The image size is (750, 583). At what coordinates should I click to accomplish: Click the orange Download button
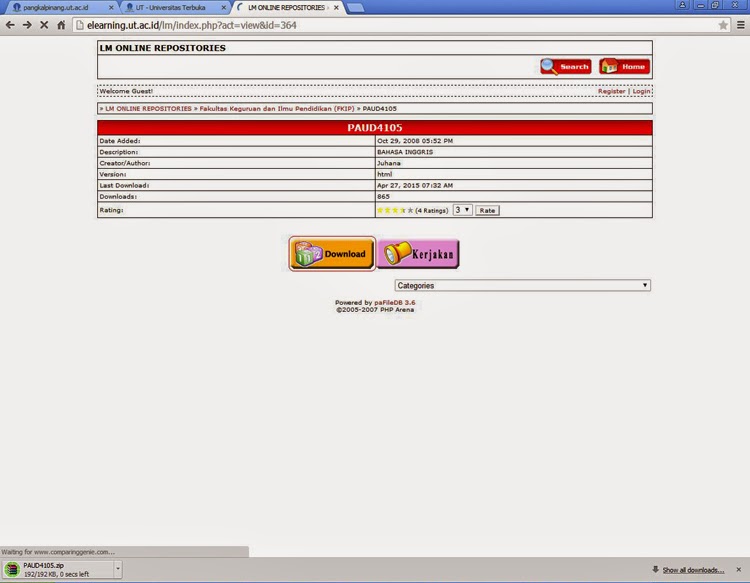[332, 253]
